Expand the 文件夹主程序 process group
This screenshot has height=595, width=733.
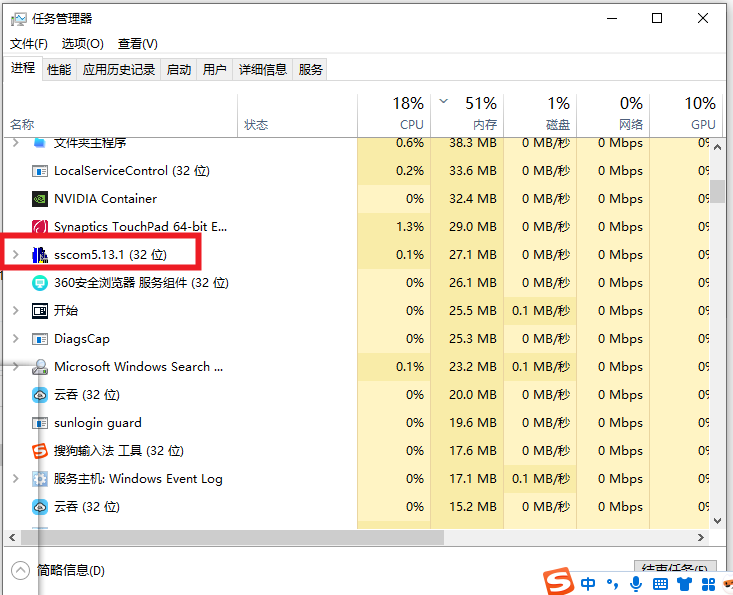[15, 143]
